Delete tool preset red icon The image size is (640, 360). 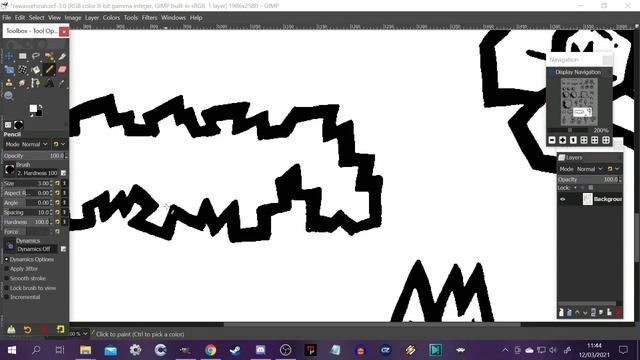click(x=44, y=329)
